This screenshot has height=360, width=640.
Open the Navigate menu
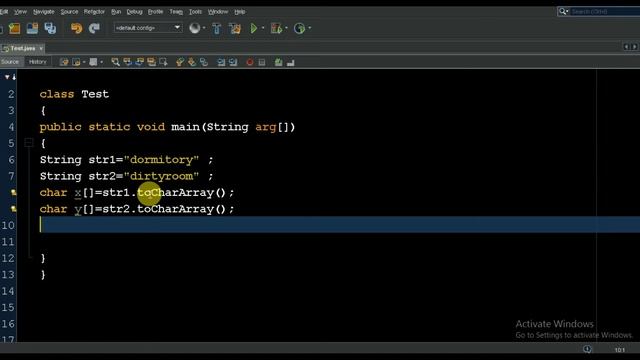tap(43, 11)
